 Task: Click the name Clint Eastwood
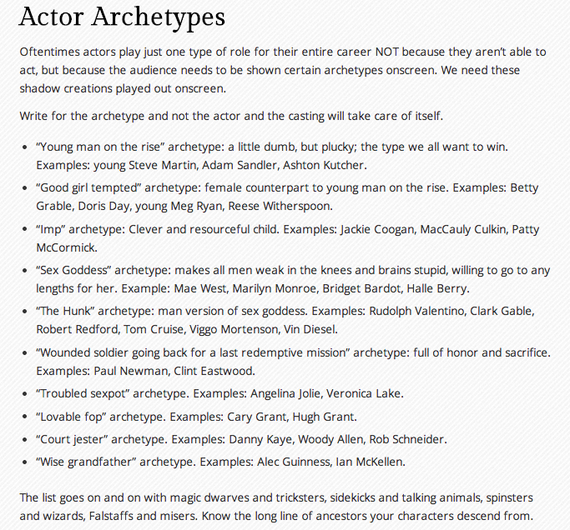[214, 371]
